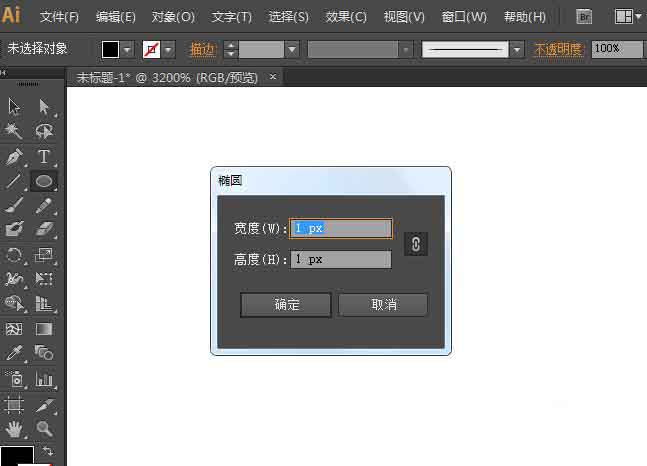Select the Pen tool
This screenshot has height=466, width=647.
pos(14,157)
